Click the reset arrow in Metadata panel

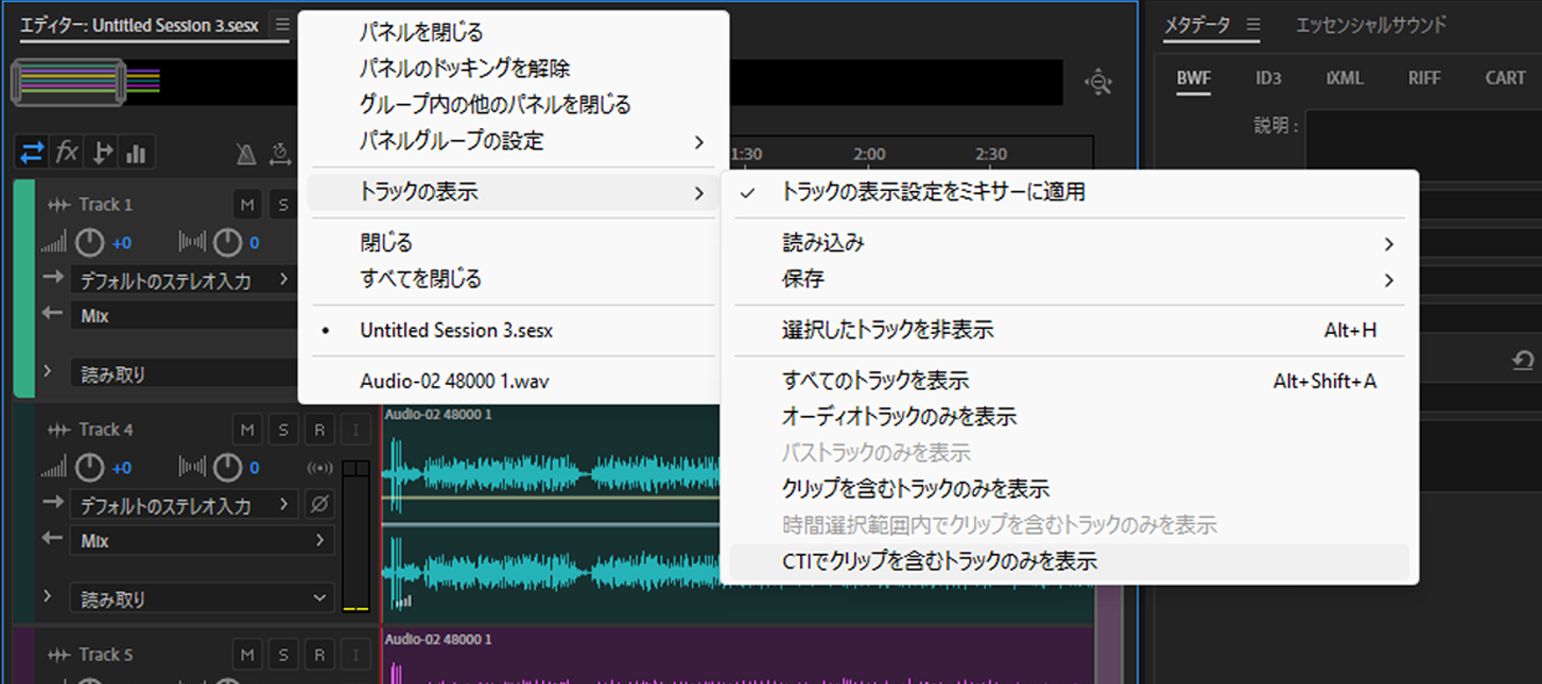click(x=1523, y=361)
